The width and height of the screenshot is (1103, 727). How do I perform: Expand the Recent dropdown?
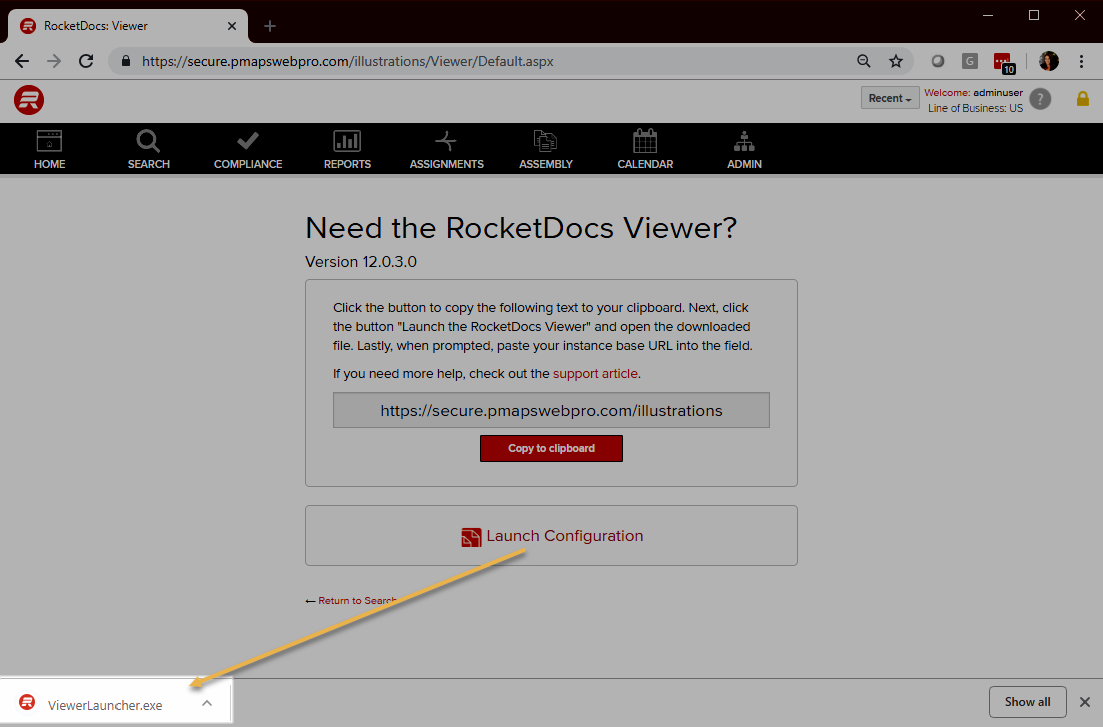coord(890,98)
